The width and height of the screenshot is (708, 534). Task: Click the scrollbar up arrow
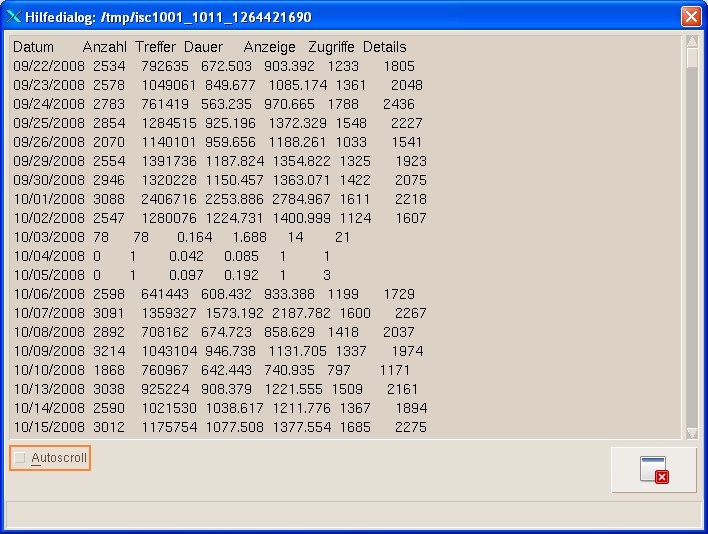tap(692, 42)
